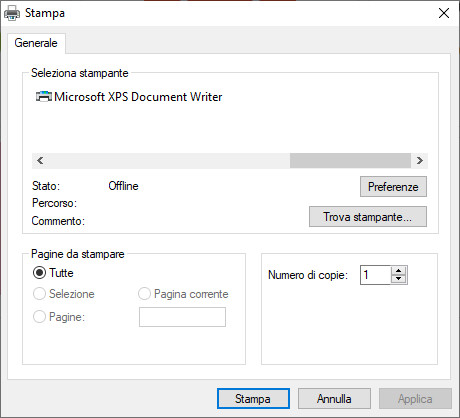The height and width of the screenshot is (418, 460).
Task: Increase number of copies with up arrow
Action: [x=398, y=271]
